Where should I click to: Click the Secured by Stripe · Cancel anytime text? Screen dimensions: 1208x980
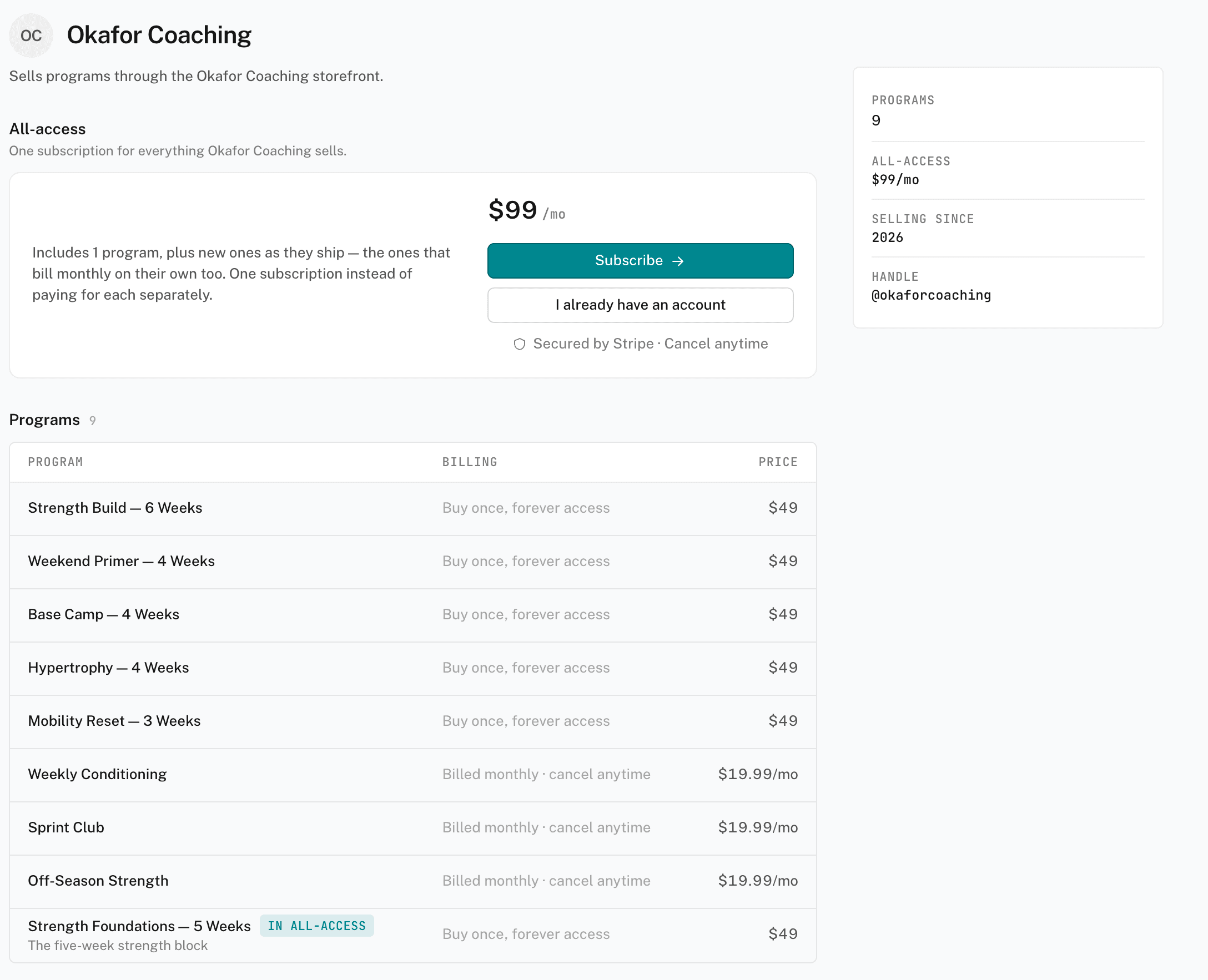tap(650, 344)
